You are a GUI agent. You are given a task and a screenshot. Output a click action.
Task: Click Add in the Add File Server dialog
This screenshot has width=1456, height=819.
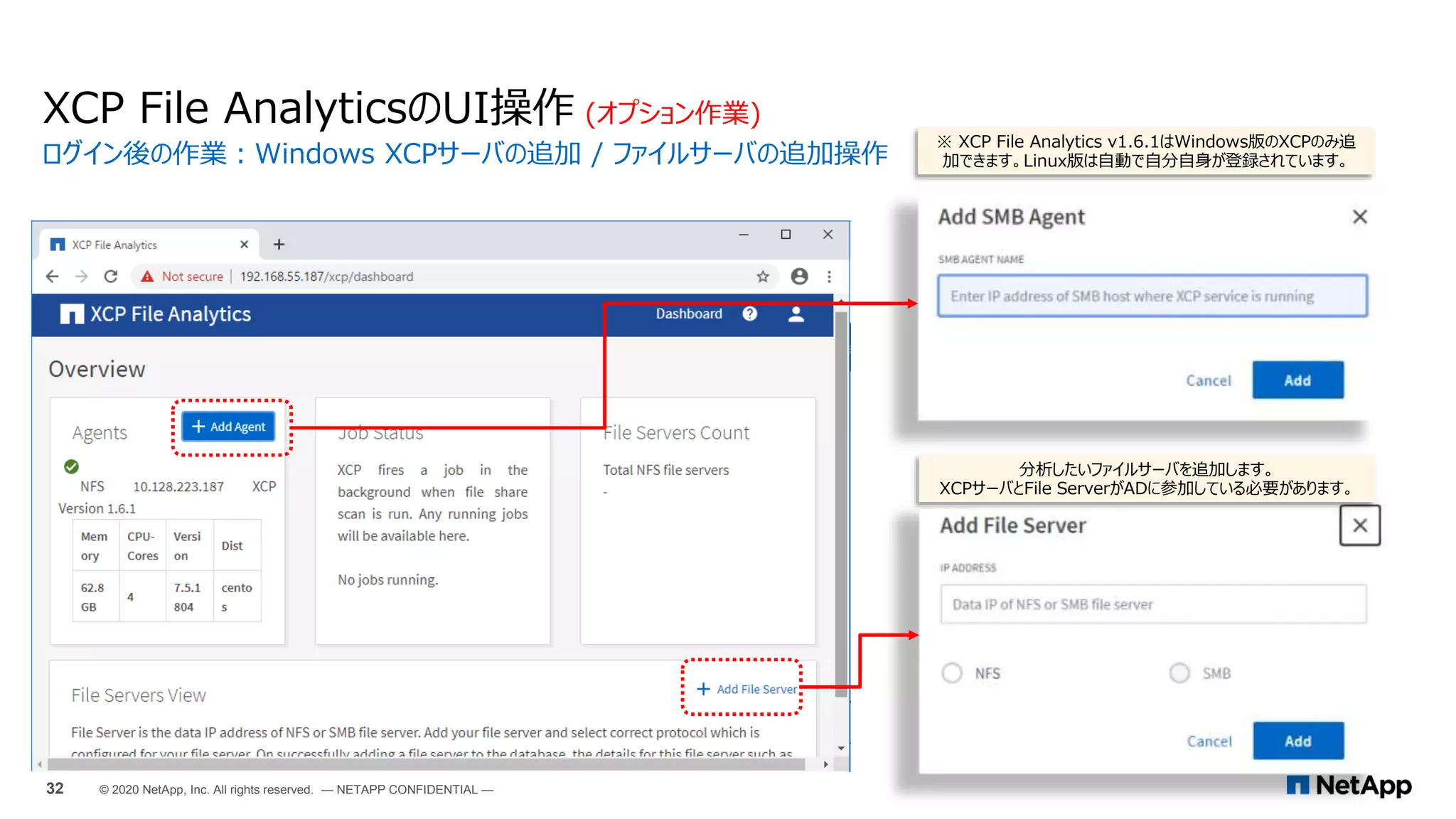point(1298,742)
